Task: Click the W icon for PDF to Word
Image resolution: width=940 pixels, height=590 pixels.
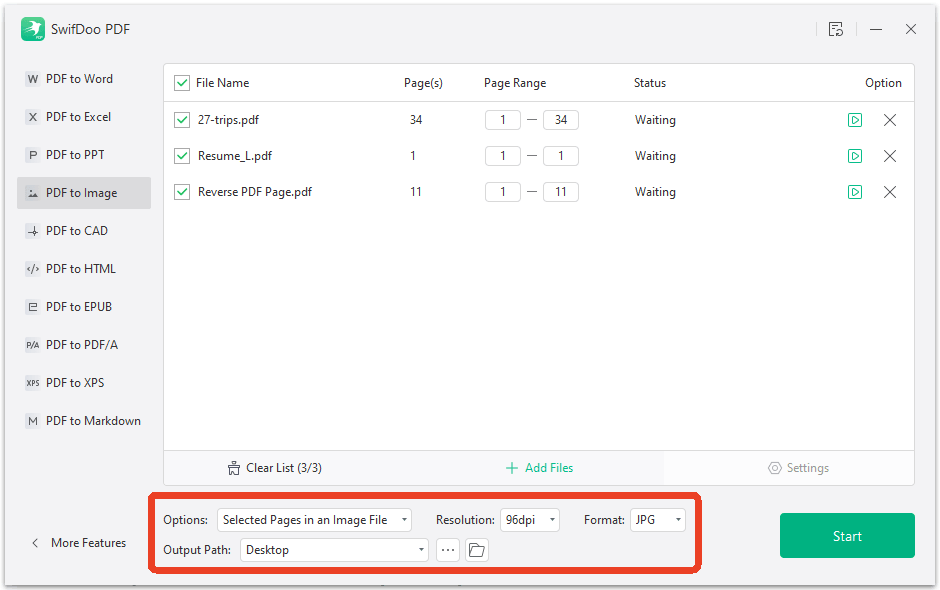Action: pyautogui.click(x=33, y=79)
